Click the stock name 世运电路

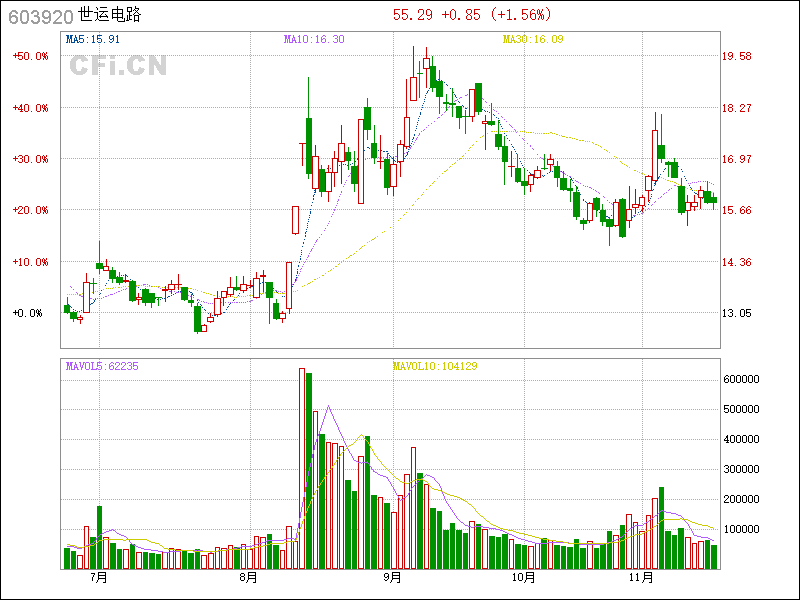(109, 16)
